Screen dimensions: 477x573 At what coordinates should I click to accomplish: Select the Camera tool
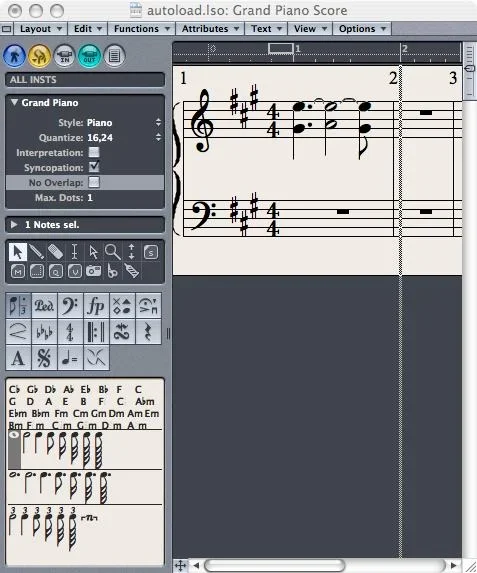click(x=94, y=271)
